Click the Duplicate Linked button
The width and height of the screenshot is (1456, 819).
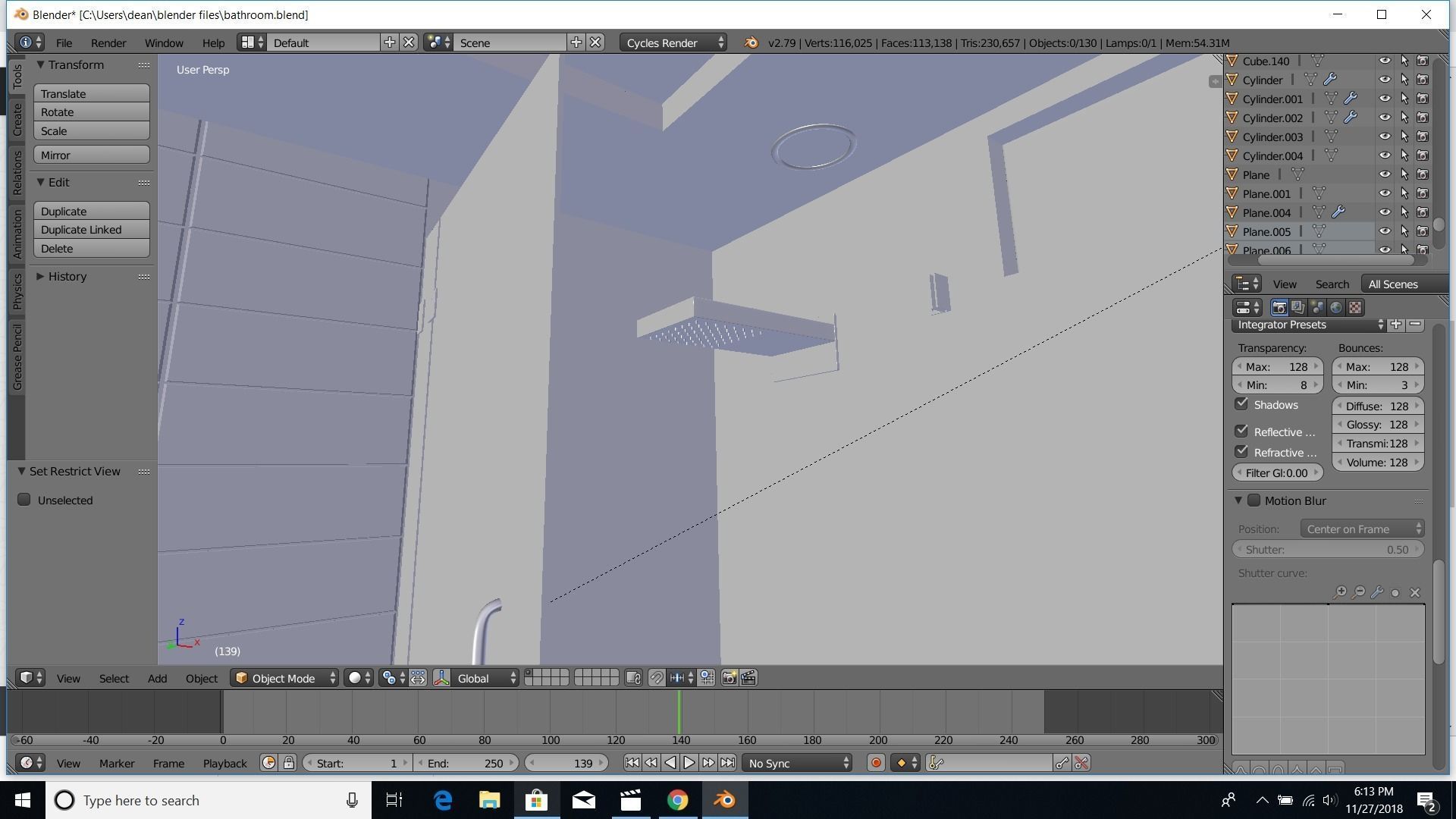pos(92,230)
